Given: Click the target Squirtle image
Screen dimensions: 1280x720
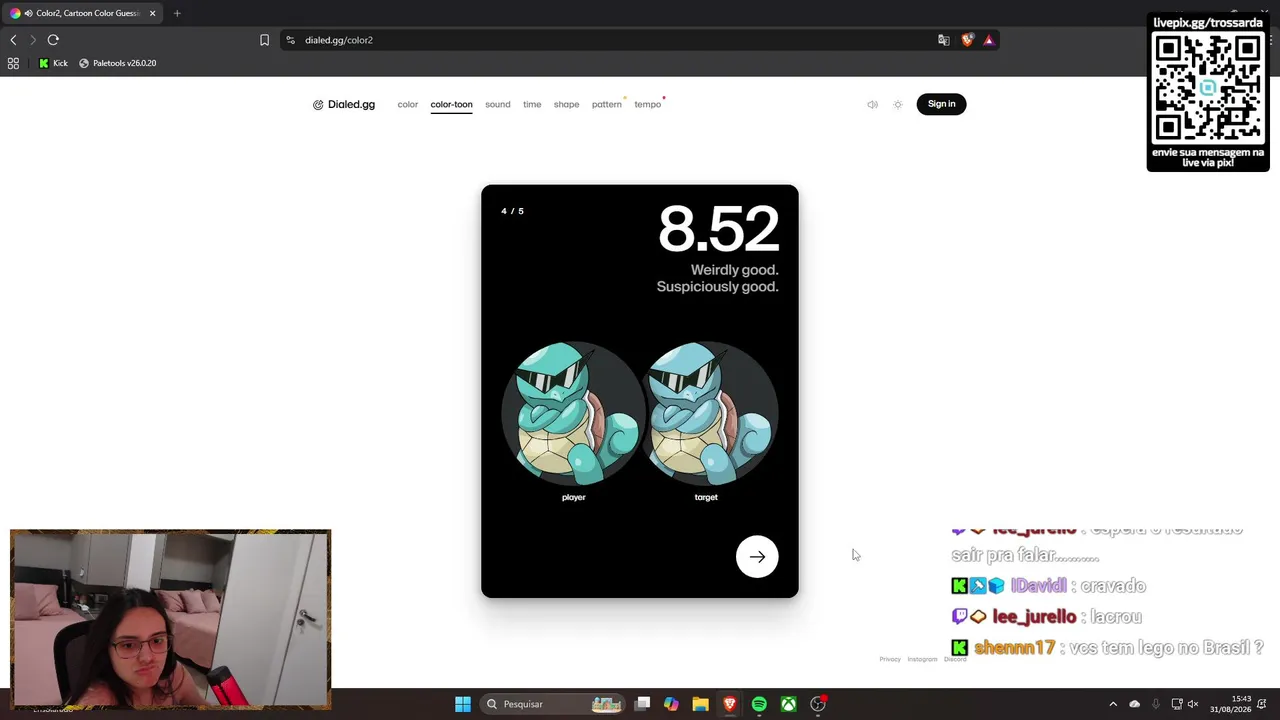Looking at the screenshot, I should pyautogui.click(x=706, y=413).
